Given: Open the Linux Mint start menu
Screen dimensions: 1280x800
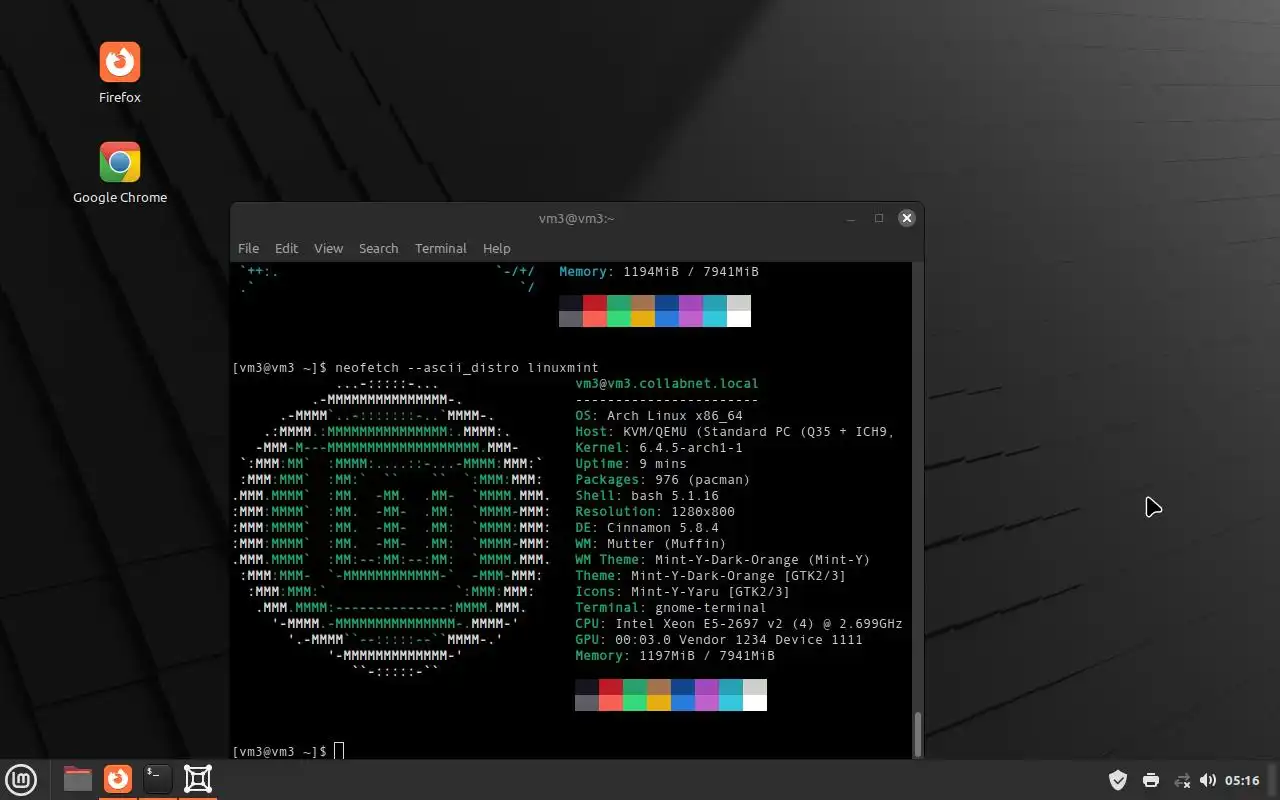Looking at the screenshot, I should click(22, 779).
